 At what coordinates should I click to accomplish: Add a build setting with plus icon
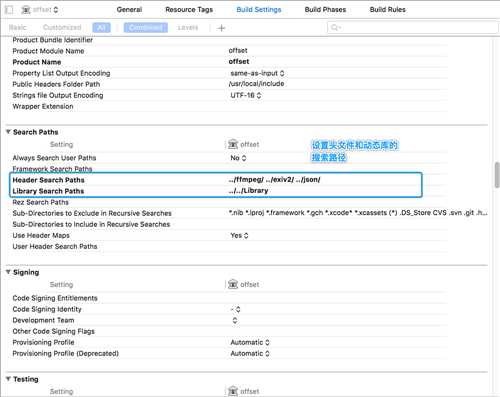[221, 28]
